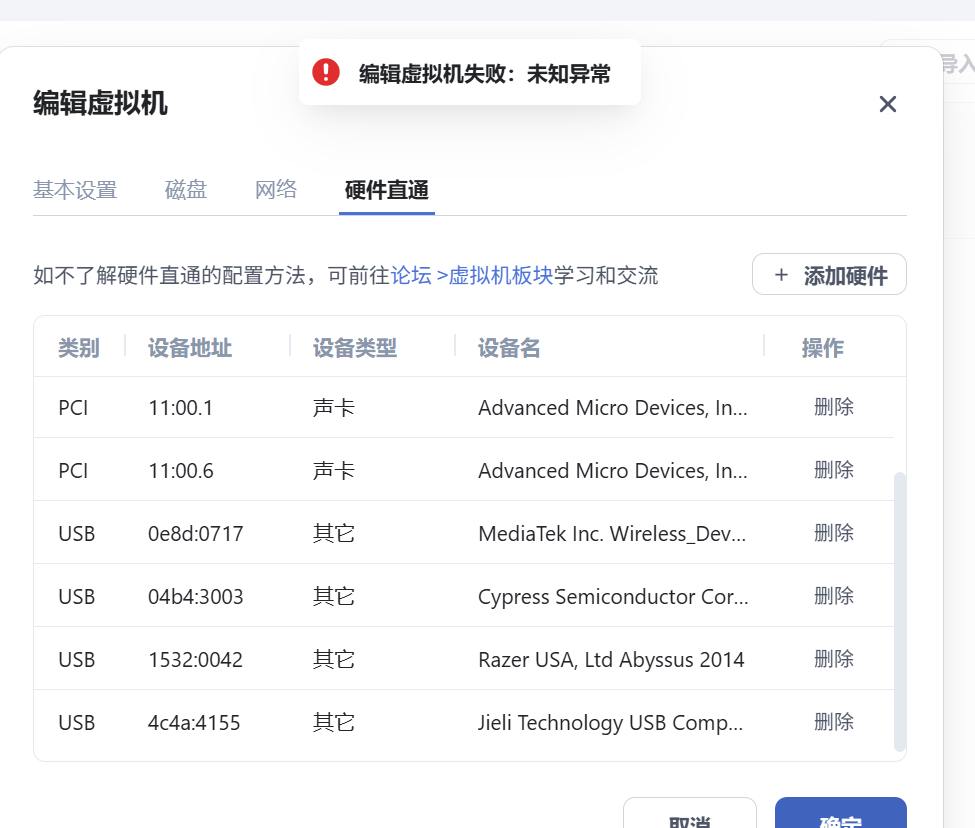Open the 磁盘 tab
The width and height of the screenshot is (975, 828).
[x=186, y=190]
